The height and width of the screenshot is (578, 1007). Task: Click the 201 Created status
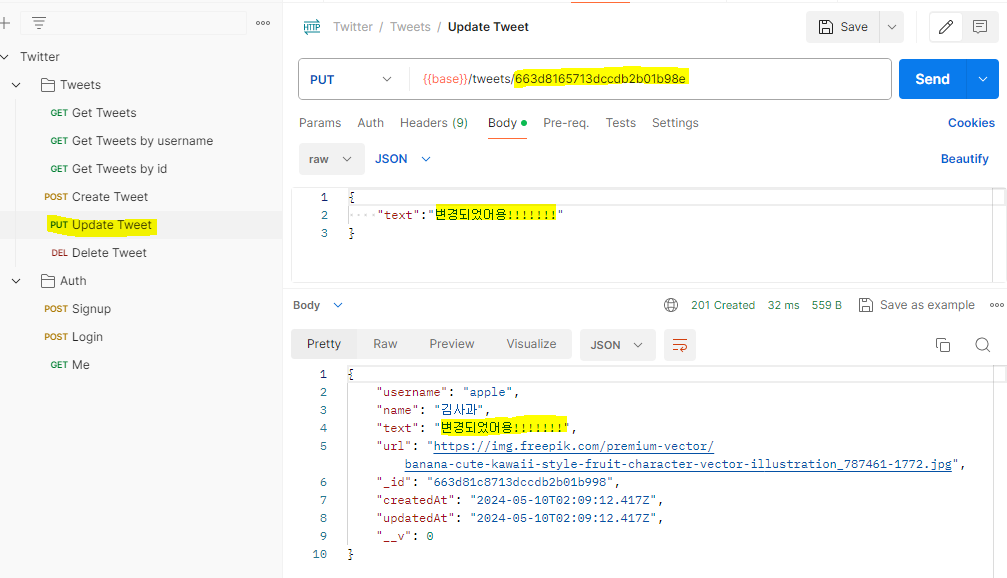723,305
